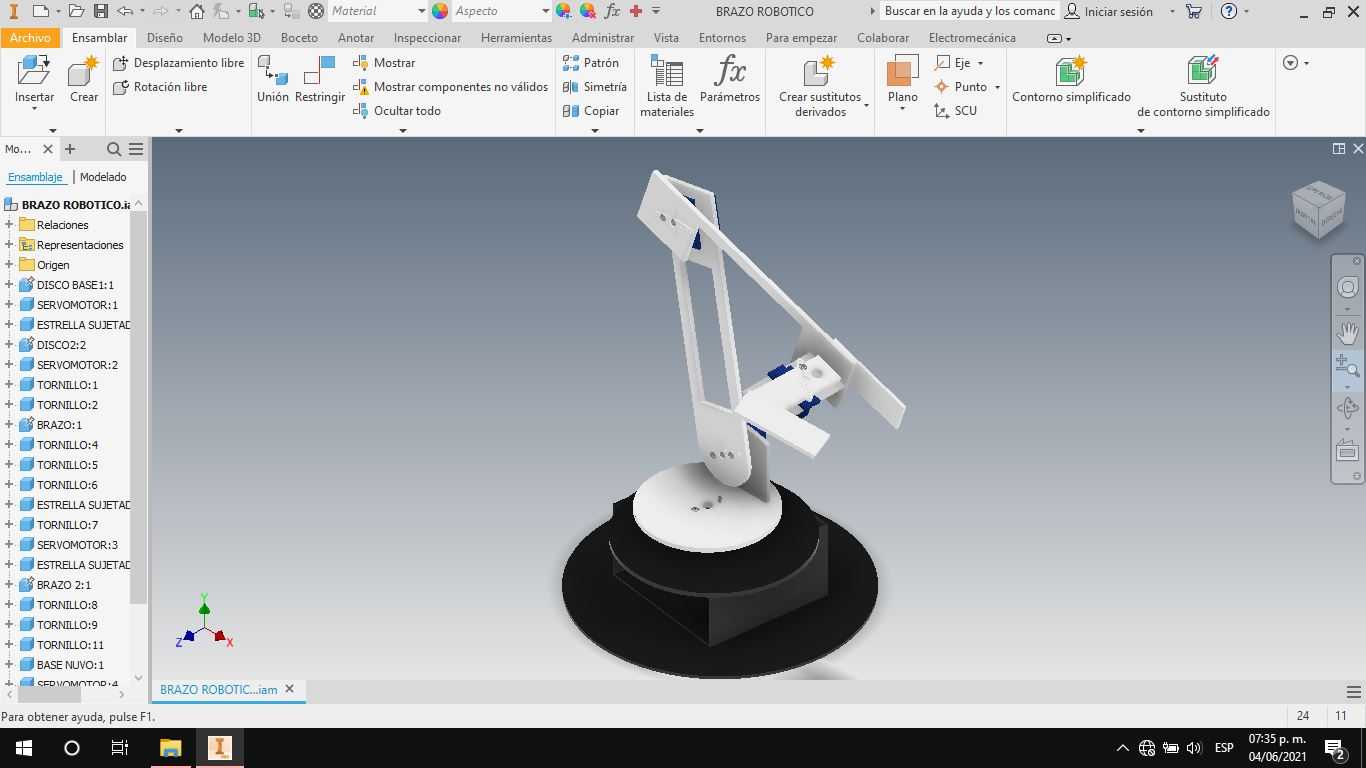1366x768 pixels.
Task: Click the SCU coordinate system tool
Action: [955, 111]
